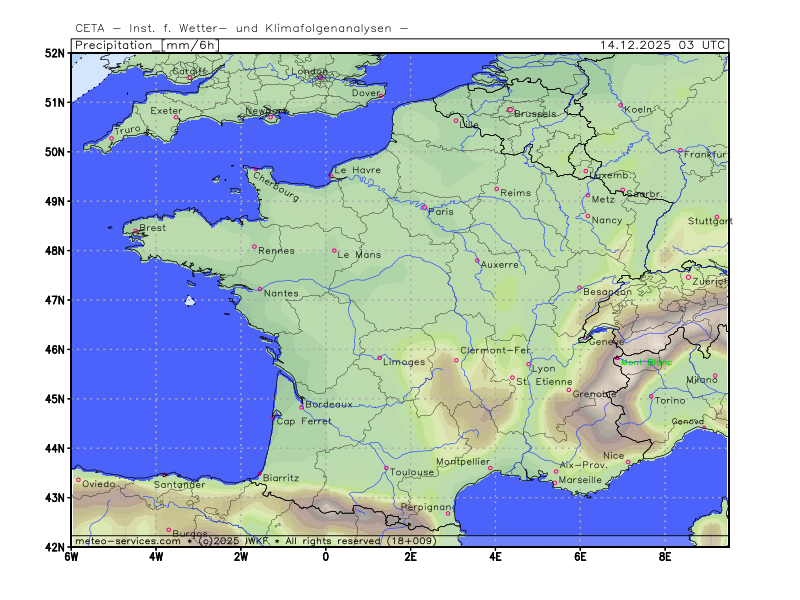Open the meteo-services.com link text
This screenshot has height=600, width=800.
tap(127, 541)
